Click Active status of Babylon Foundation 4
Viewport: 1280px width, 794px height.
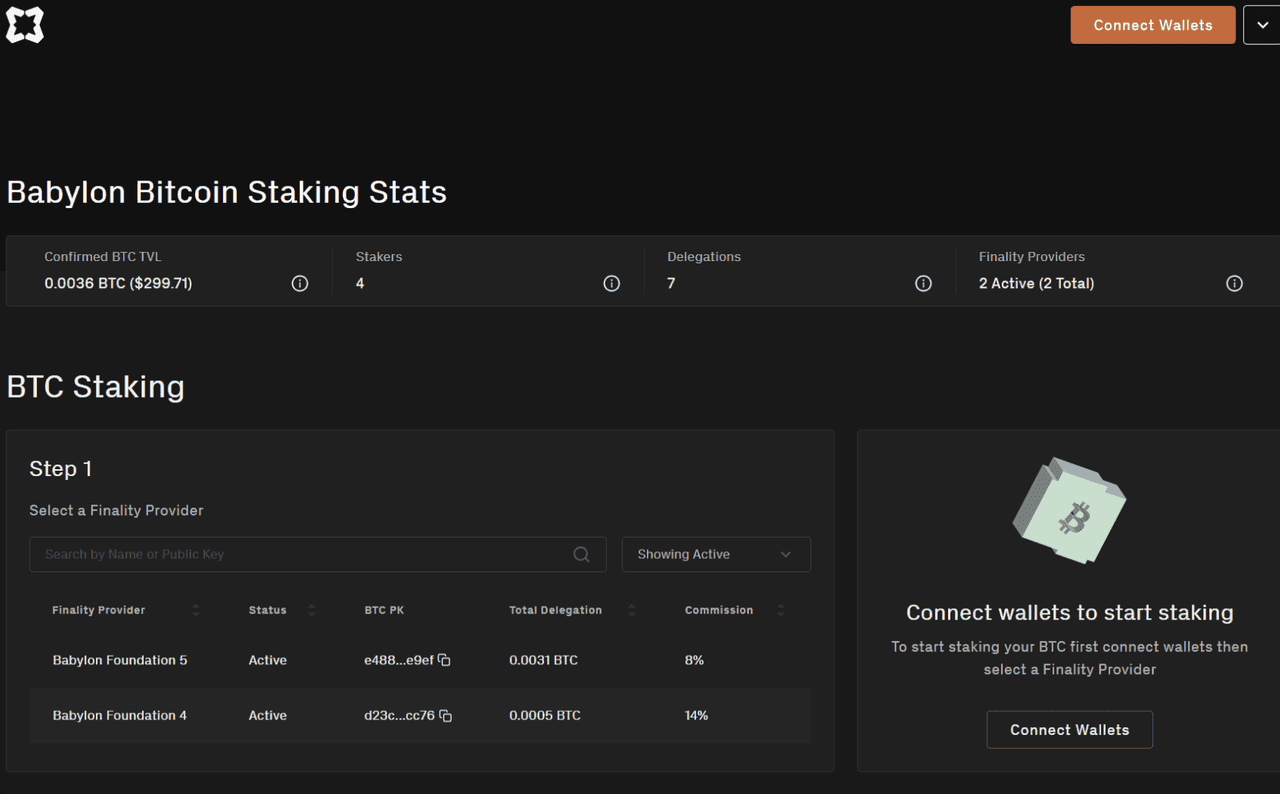click(268, 716)
